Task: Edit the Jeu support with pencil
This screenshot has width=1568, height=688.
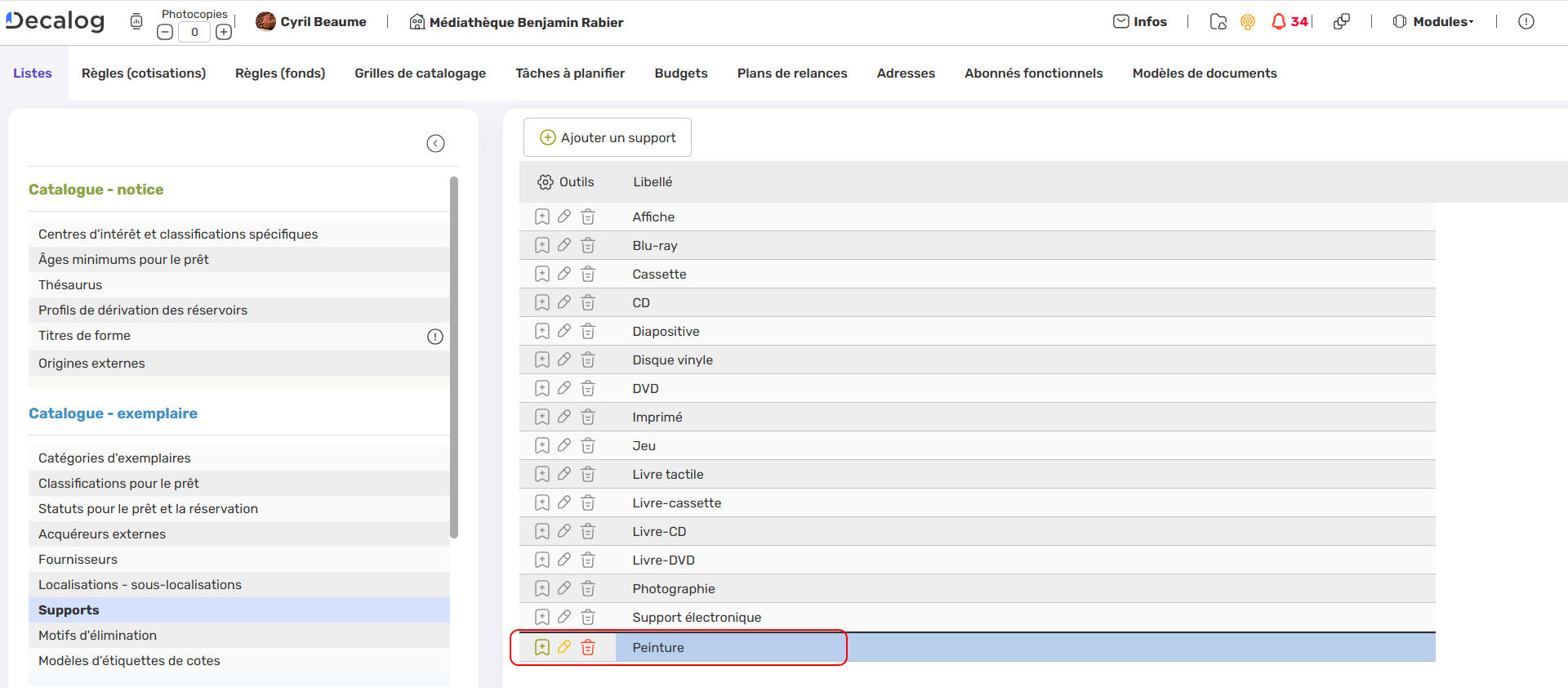Action: coord(564,445)
